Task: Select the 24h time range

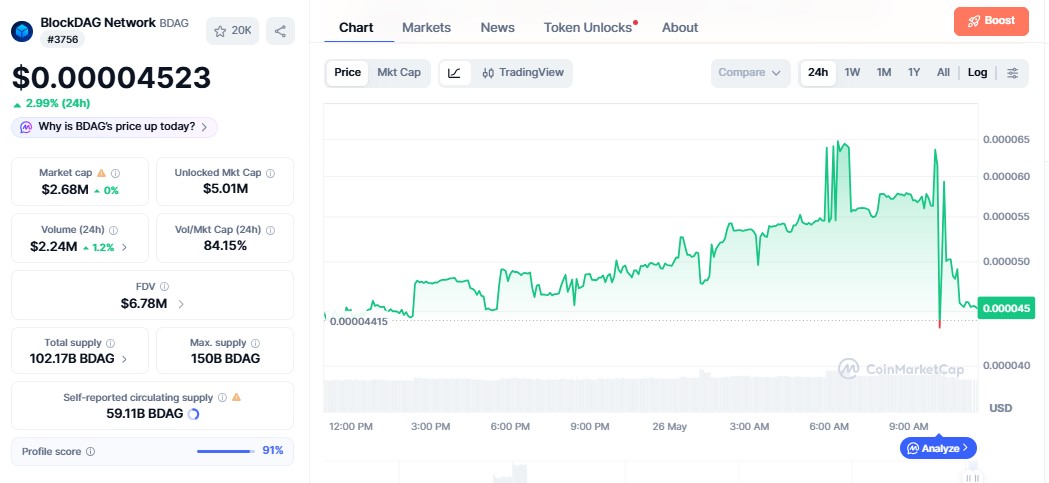Action: click(x=818, y=72)
